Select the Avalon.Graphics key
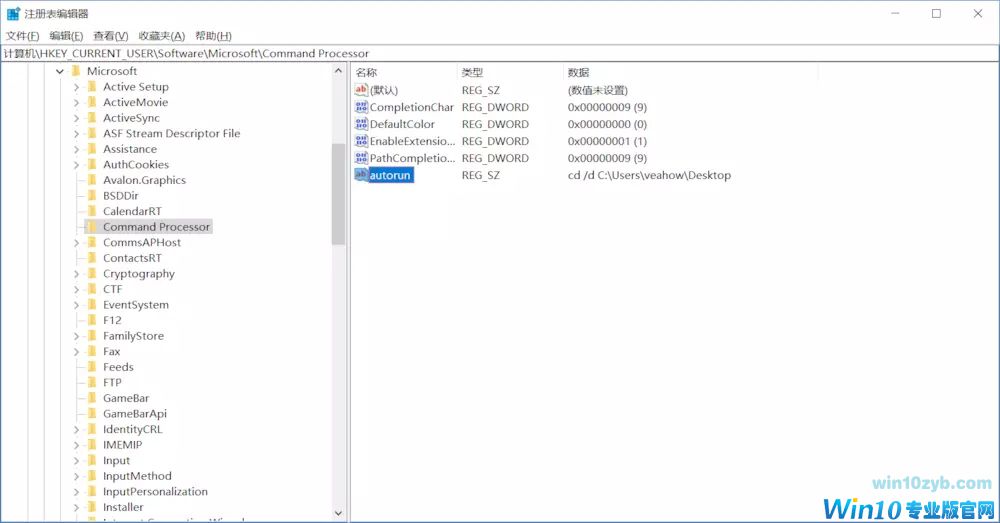 pyautogui.click(x=144, y=180)
